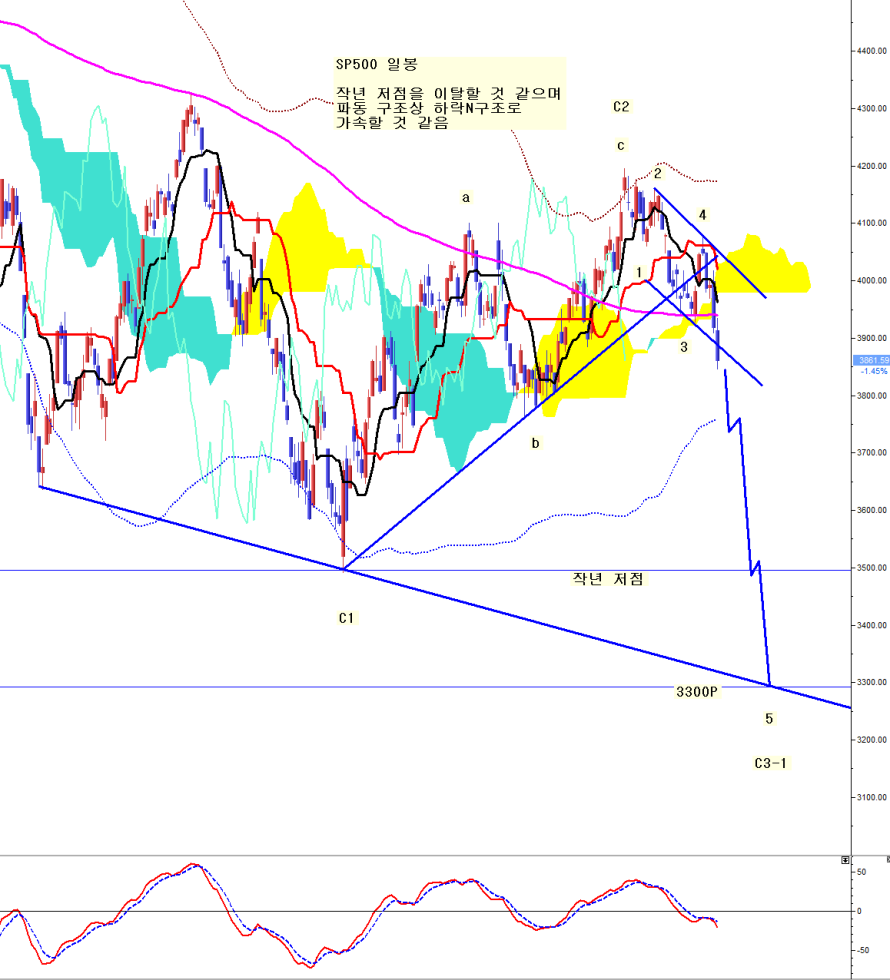Click the 3600.00 price axis label
Screen dimensions: 890x980
point(872,510)
